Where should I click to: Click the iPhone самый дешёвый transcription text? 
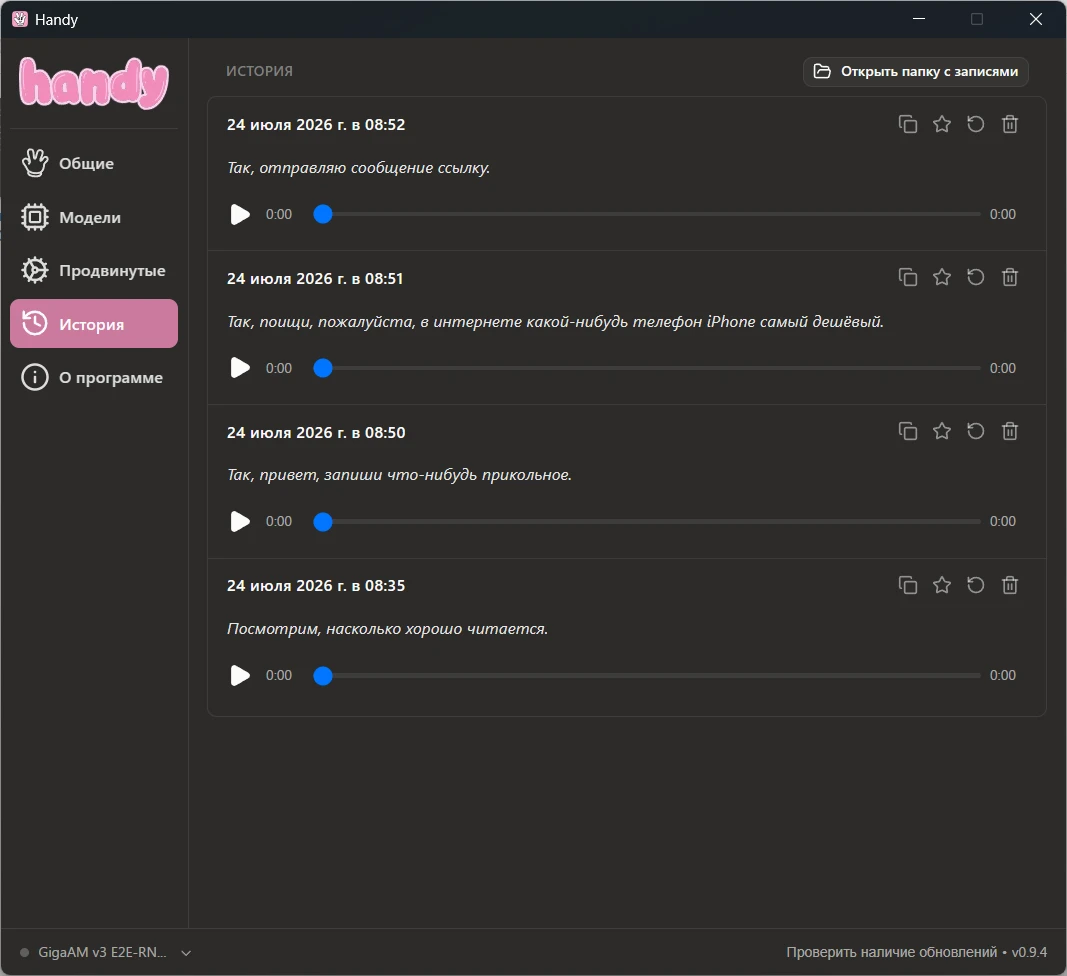tap(555, 321)
